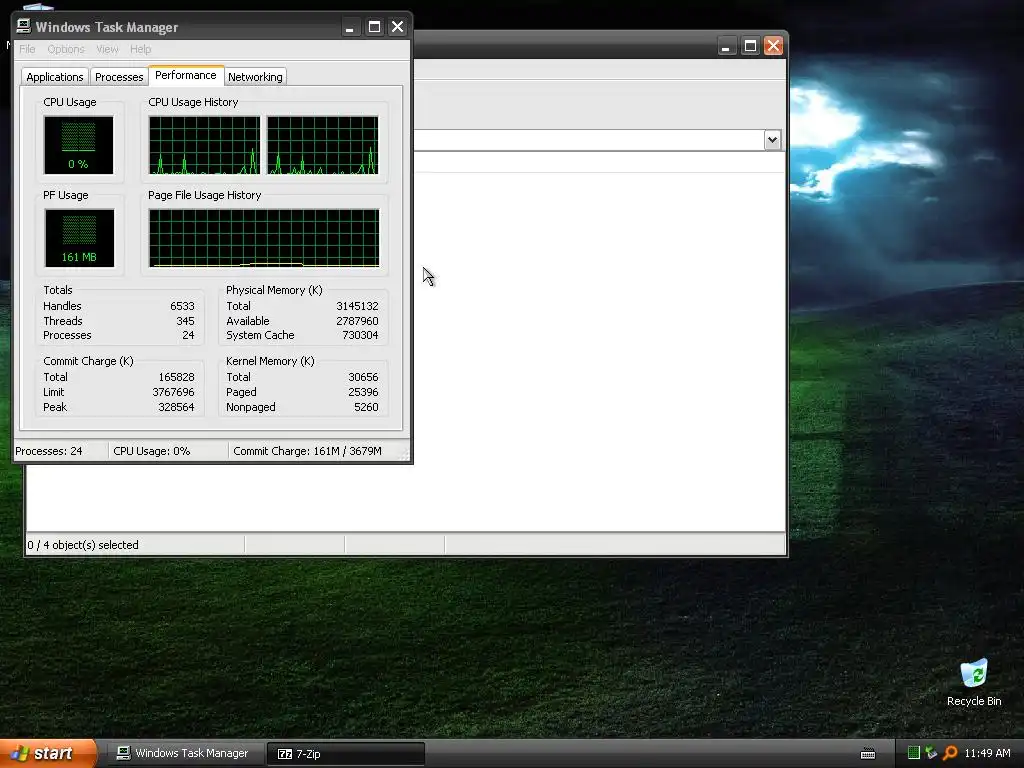Click Commit Charge Limit 3767696

click(174, 392)
